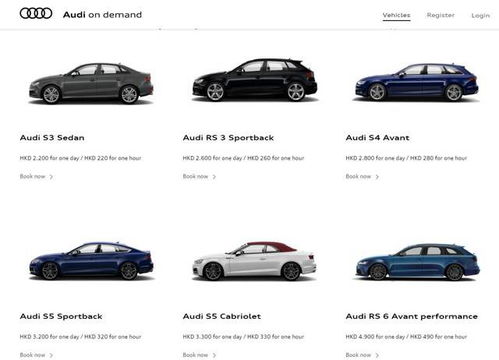
Task: Click the chevron beside S4 Avant Book now
Action: pyautogui.click(x=377, y=177)
